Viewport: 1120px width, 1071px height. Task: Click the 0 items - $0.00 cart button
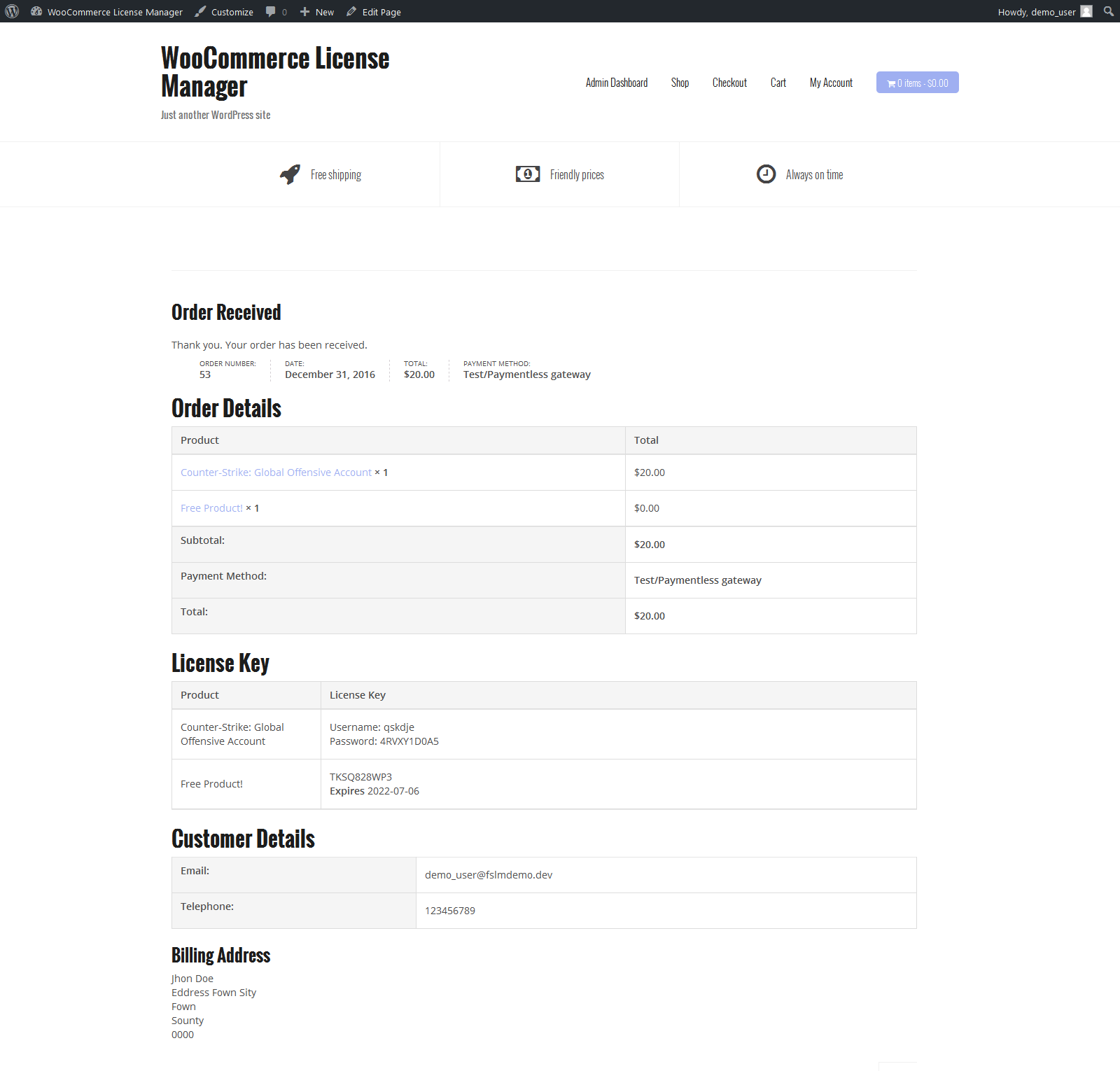tap(917, 83)
